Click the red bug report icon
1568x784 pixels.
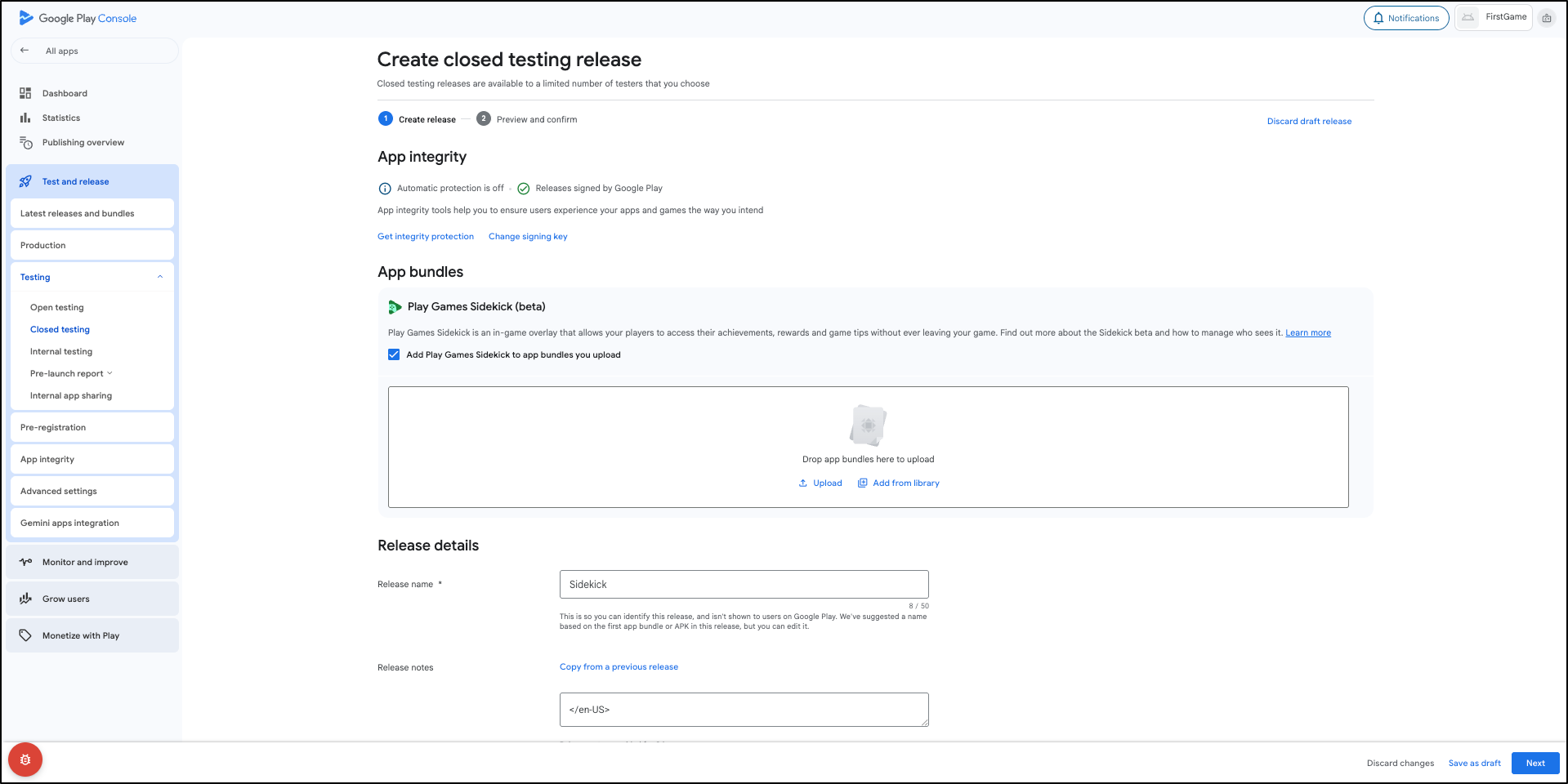point(25,759)
